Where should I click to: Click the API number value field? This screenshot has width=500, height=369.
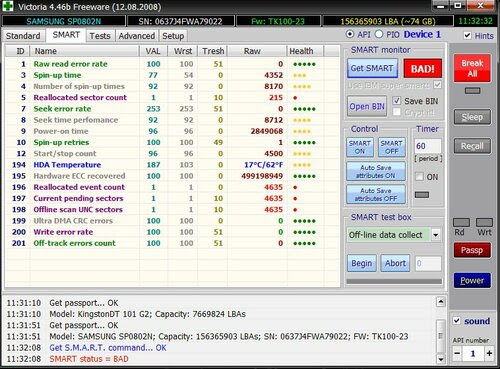(473, 353)
